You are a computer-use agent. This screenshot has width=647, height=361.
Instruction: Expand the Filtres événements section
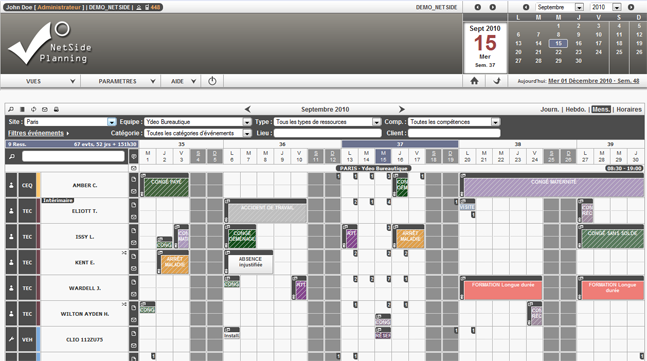click(38, 133)
